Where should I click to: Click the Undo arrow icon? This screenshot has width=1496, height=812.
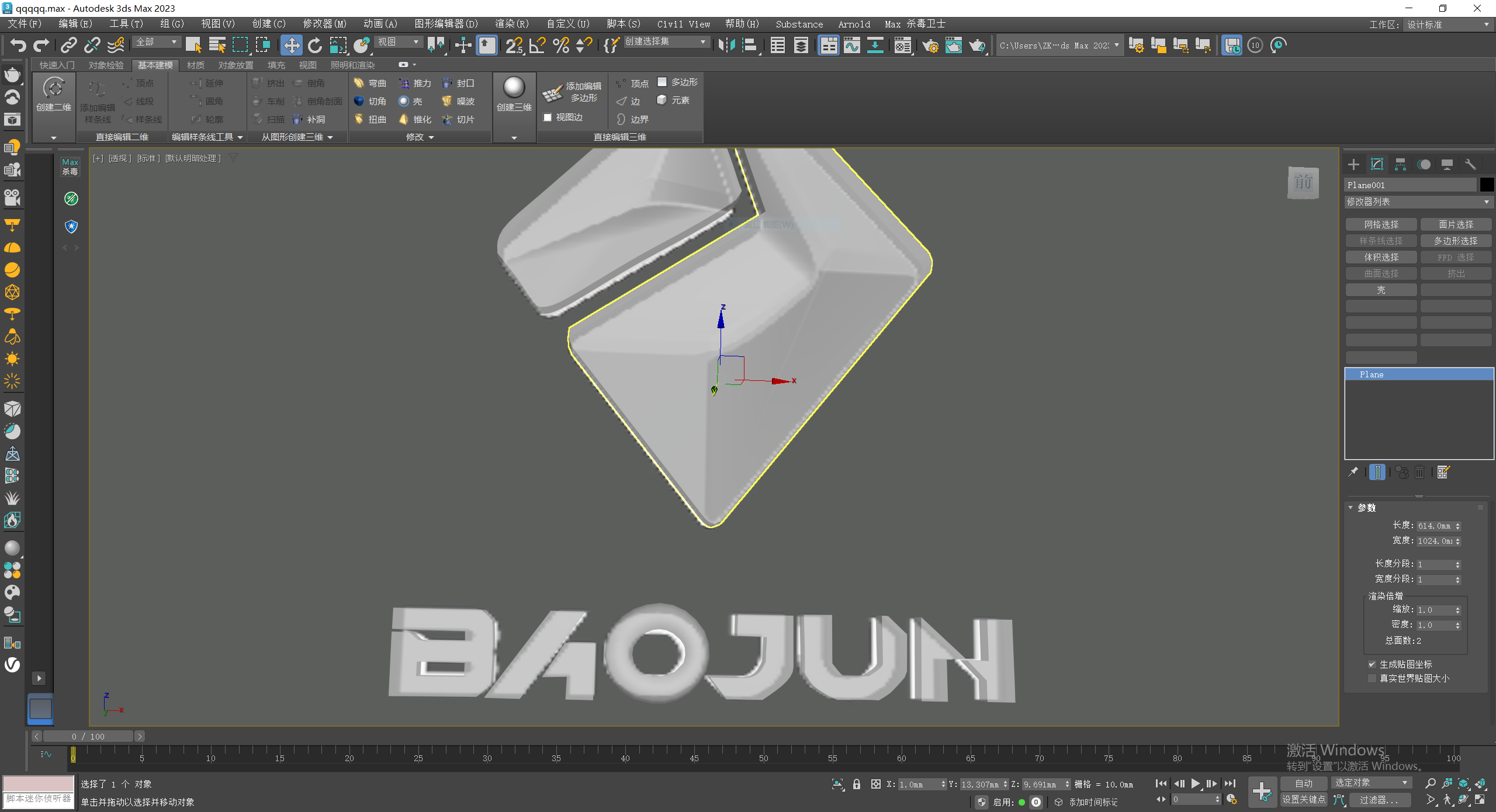pos(18,45)
